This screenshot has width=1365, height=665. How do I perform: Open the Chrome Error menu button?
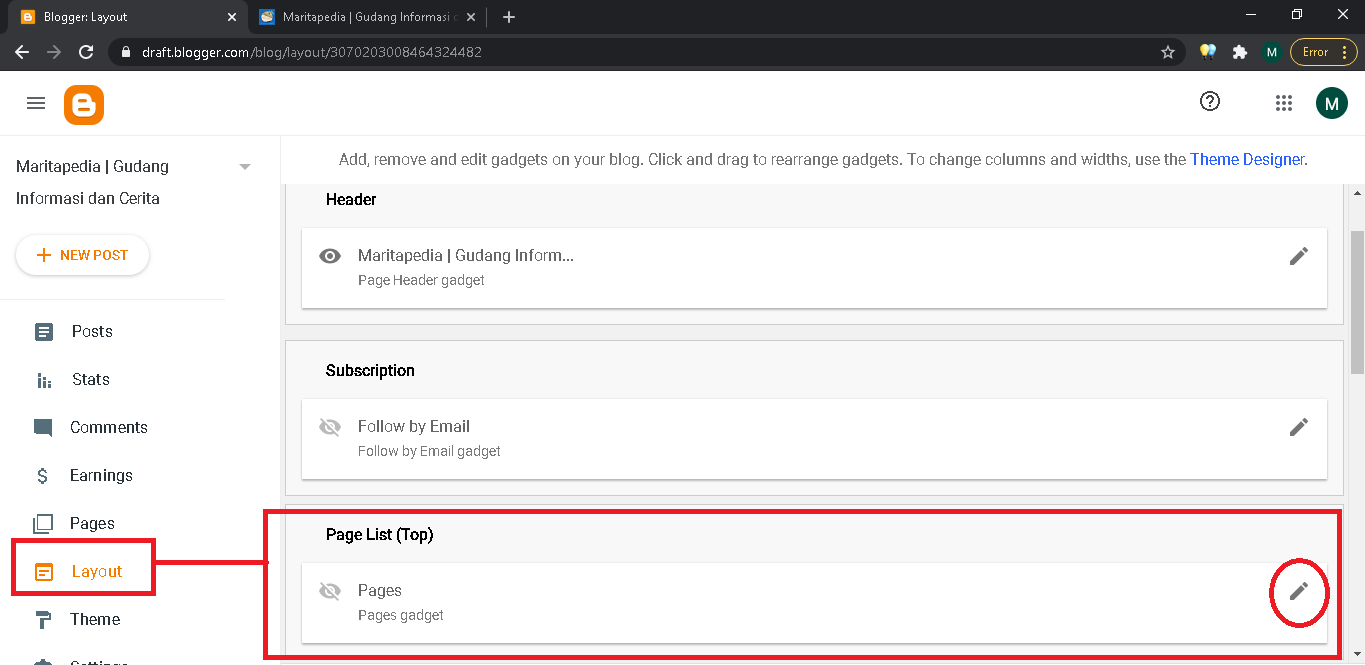coord(1324,52)
